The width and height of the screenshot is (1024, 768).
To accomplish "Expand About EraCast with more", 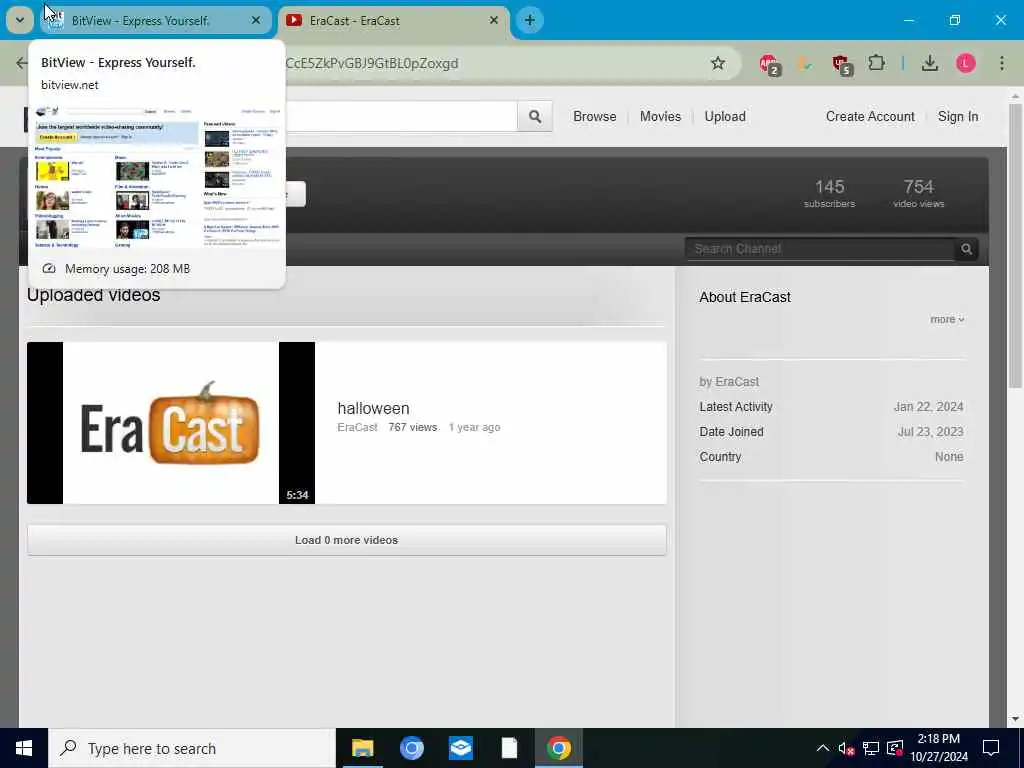I will pyautogui.click(x=947, y=319).
